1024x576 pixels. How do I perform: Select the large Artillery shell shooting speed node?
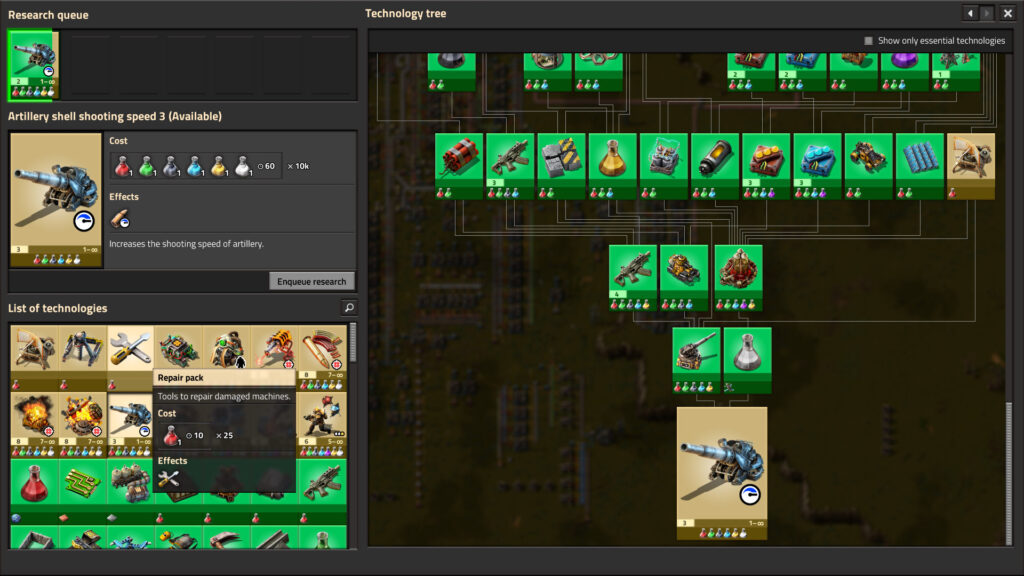coord(721,467)
